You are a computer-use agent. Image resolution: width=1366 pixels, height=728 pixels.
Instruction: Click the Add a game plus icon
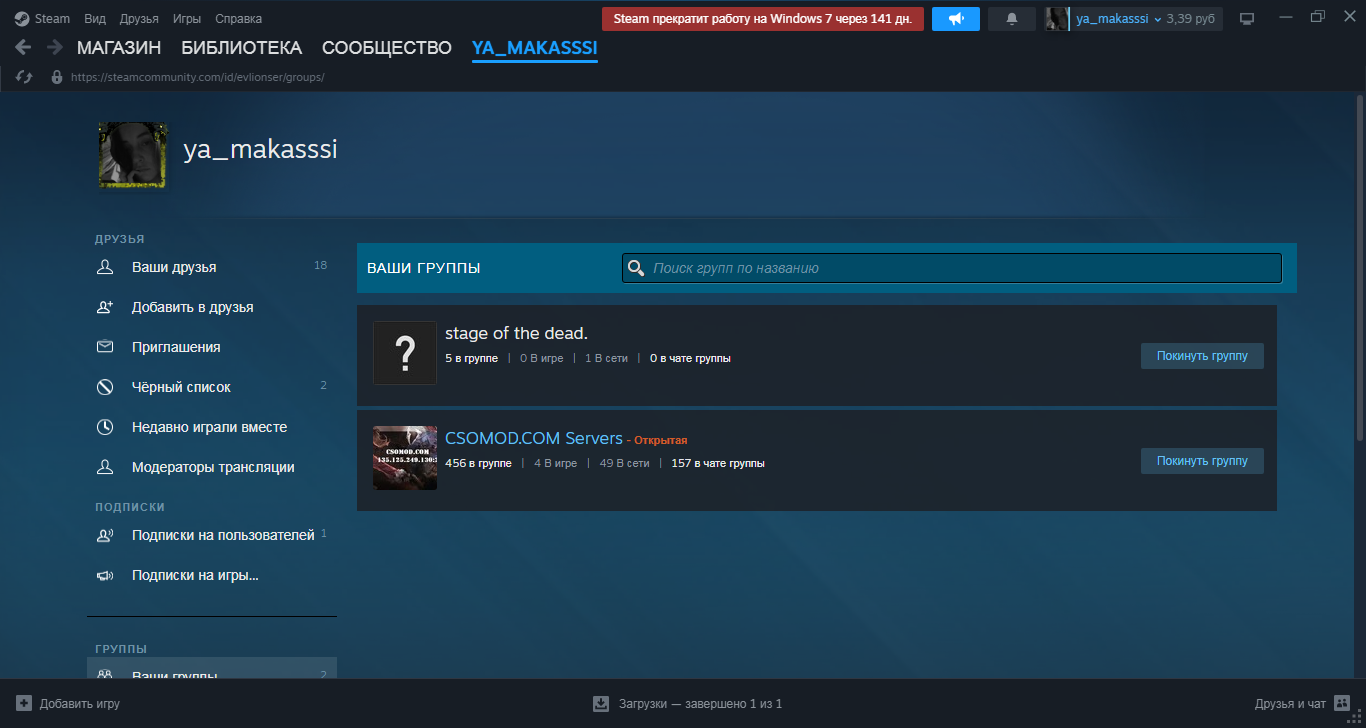(x=24, y=703)
